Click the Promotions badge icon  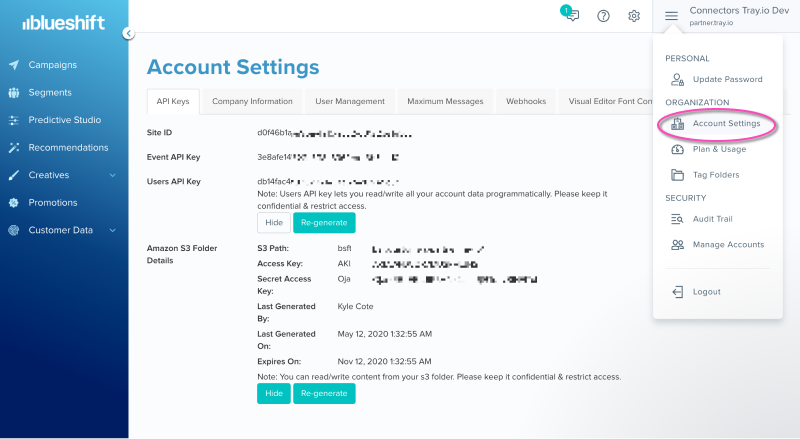click(14, 202)
